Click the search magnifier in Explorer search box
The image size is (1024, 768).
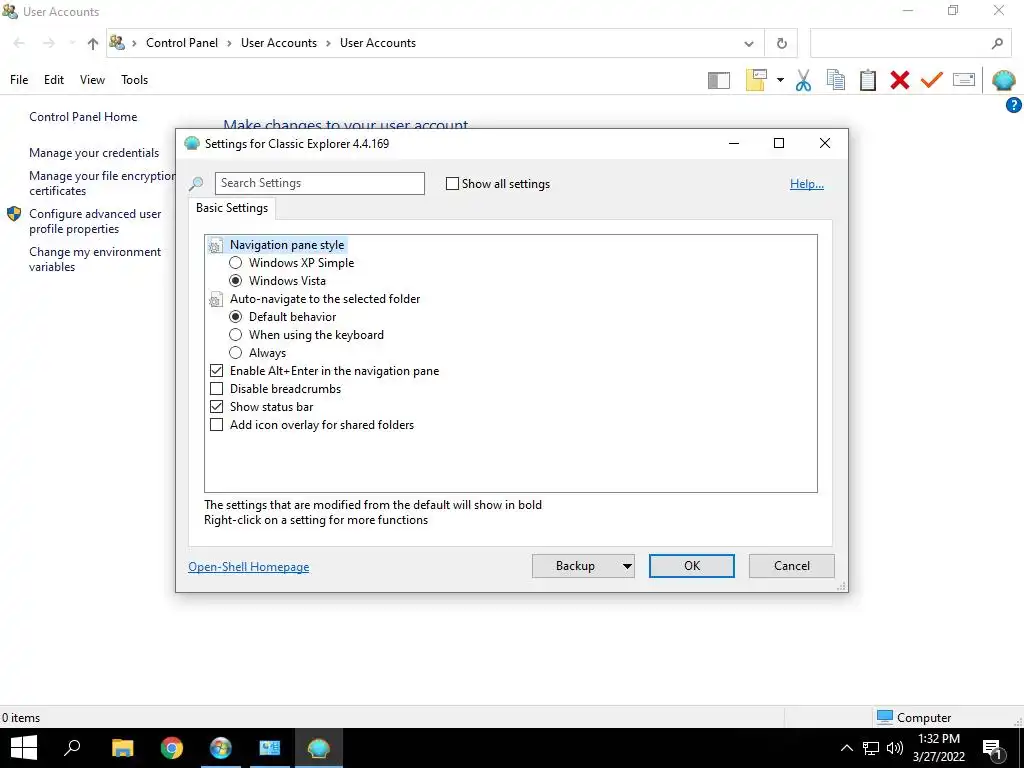pos(997,44)
